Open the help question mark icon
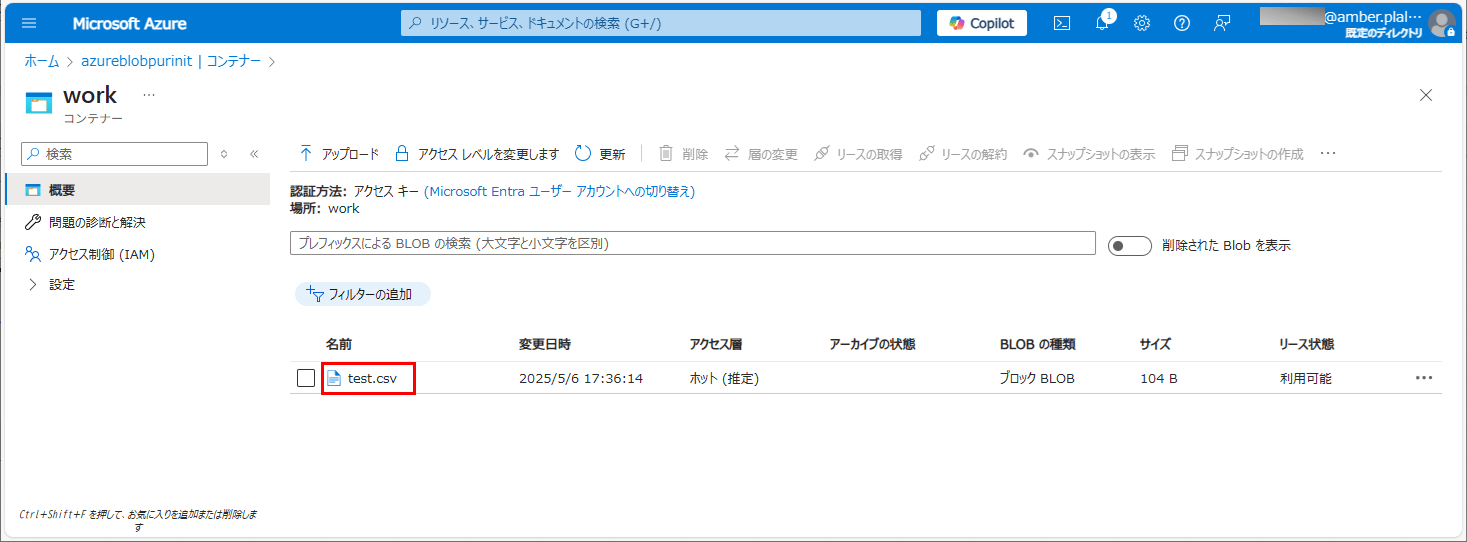This screenshot has width=1467, height=542. click(1182, 23)
